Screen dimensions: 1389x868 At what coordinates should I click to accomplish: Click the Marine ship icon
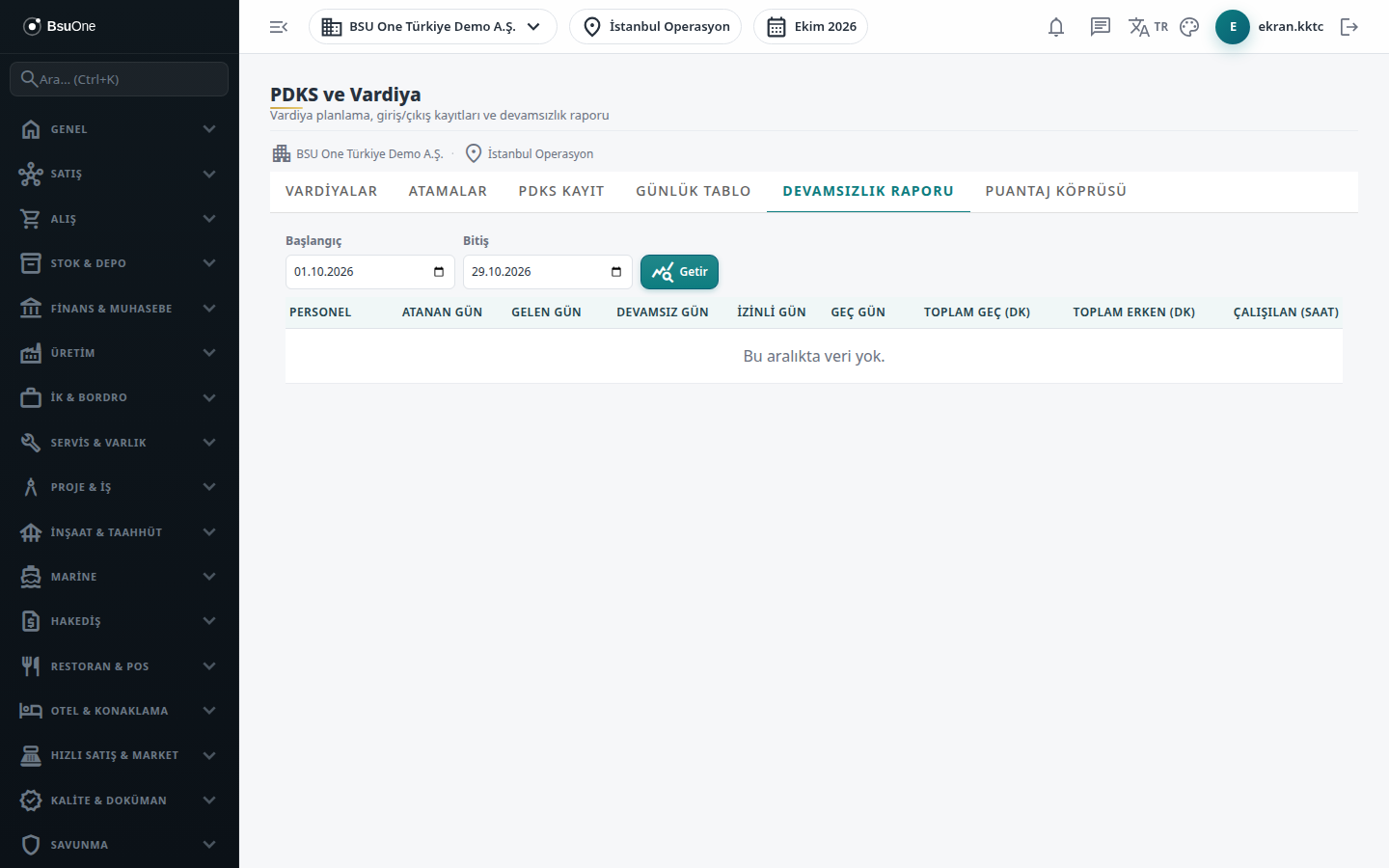(x=31, y=577)
